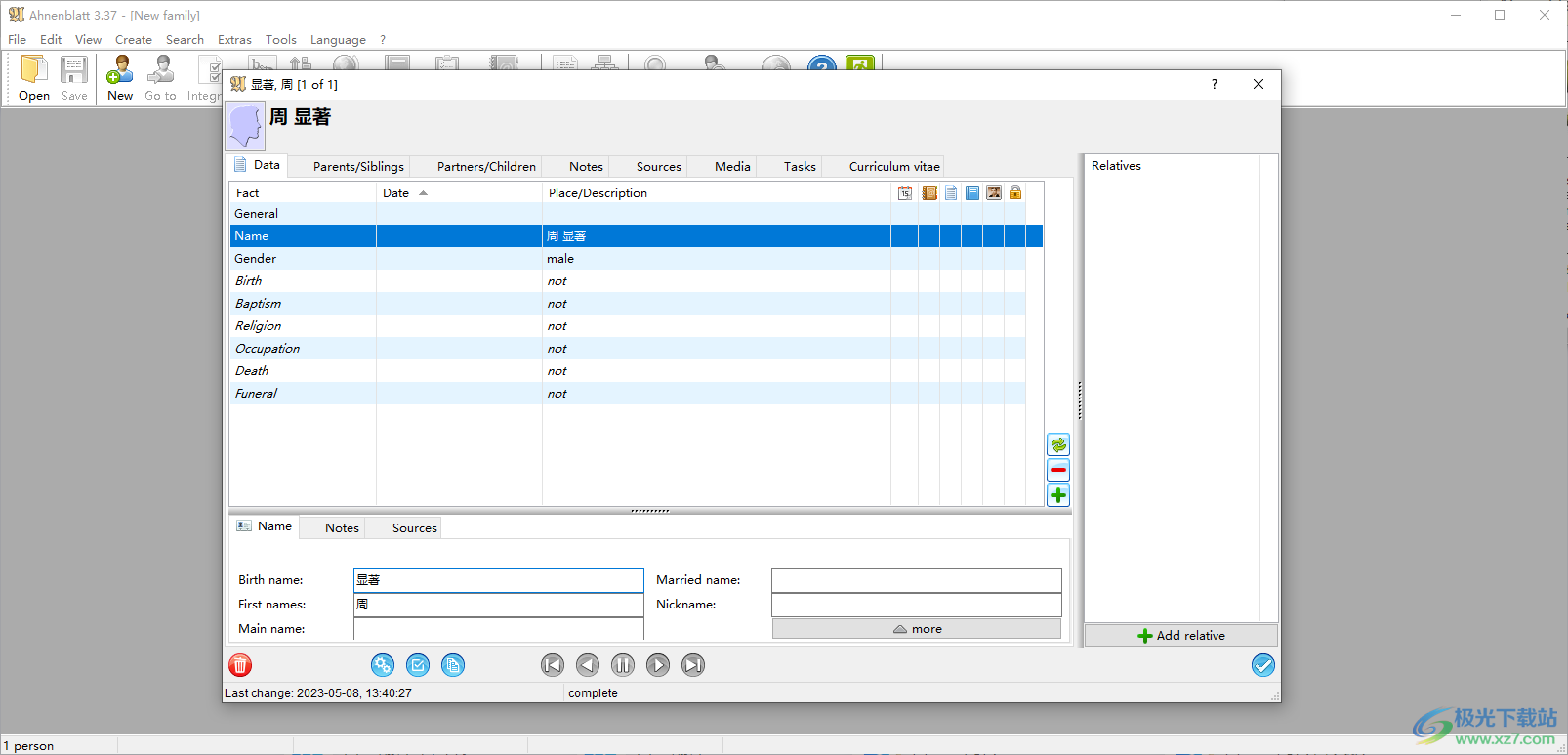Image resolution: width=1568 pixels, height=755 pixels.
Task: Click the address book column header icon
Action: click(x=929, y=192)
